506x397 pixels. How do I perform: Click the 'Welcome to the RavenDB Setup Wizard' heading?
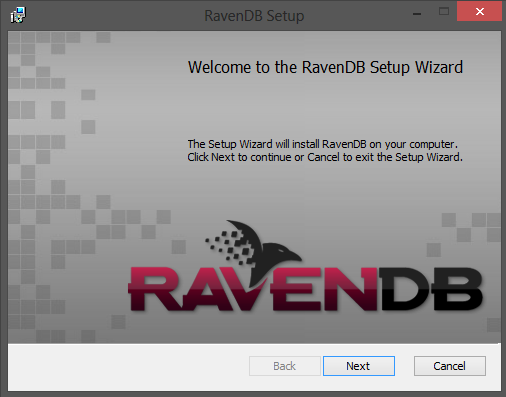[325, 67]
